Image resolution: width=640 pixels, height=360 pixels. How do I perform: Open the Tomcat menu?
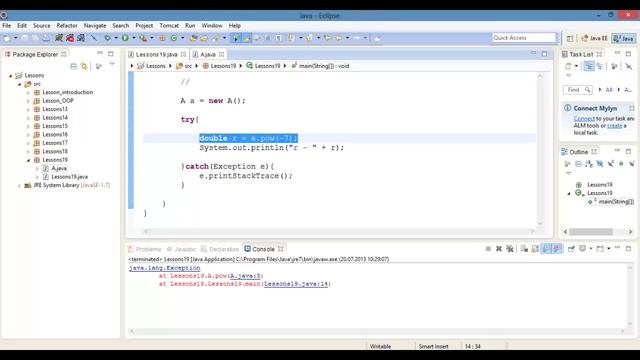coord(169,25)
